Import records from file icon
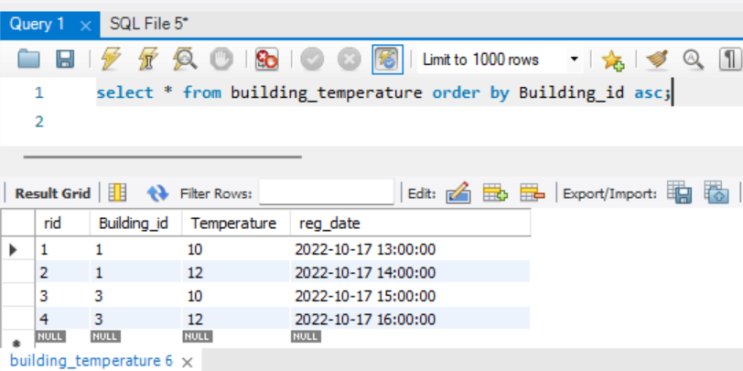The width and height of the screenshot is (743, 371). pos(716,192)
